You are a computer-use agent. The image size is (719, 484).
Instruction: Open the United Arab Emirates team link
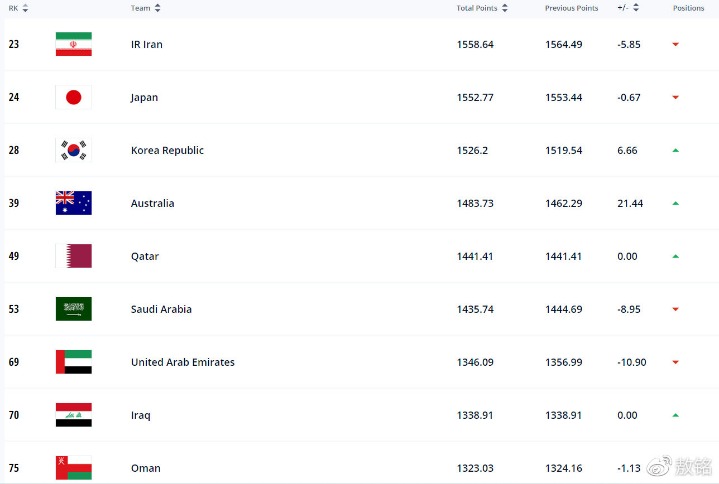coord(183,362)
